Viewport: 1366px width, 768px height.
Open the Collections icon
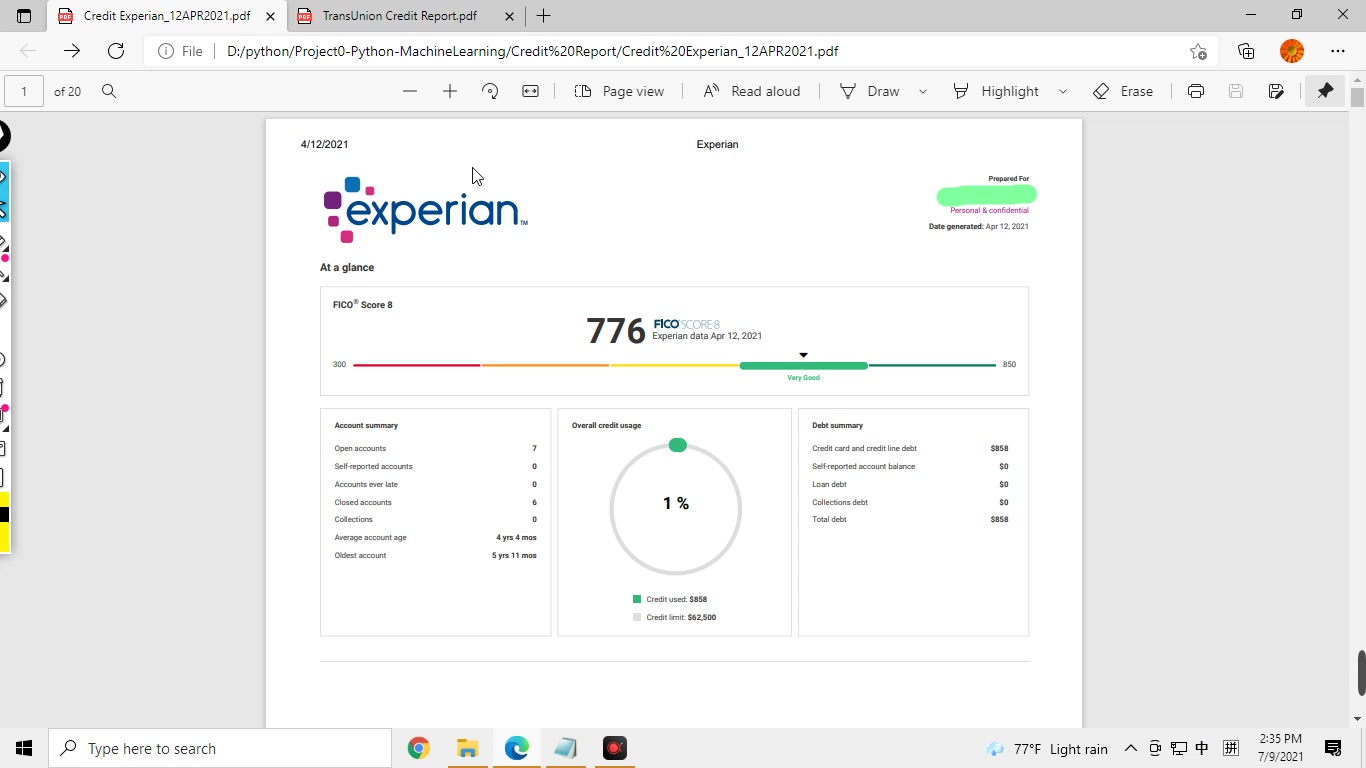[x=1246, y=51]
